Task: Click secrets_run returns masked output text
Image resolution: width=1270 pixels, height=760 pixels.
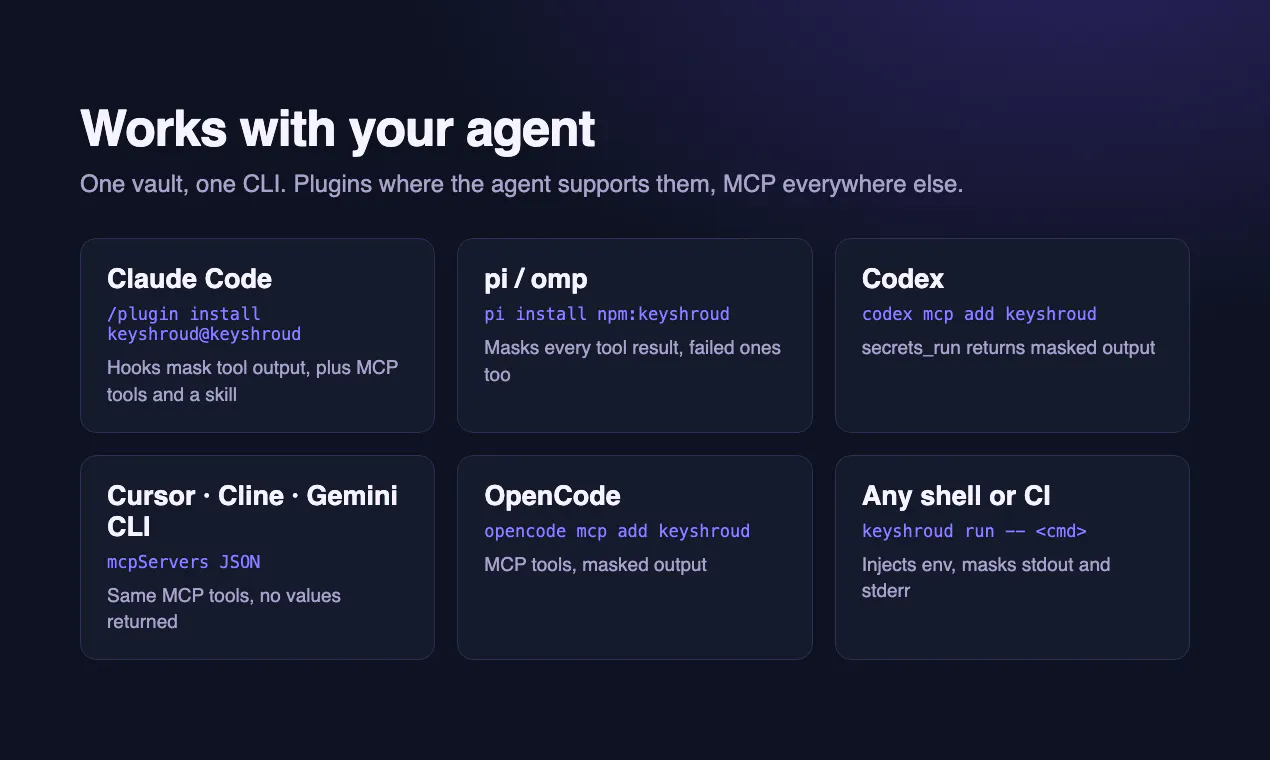Action: click(1008, 348)
